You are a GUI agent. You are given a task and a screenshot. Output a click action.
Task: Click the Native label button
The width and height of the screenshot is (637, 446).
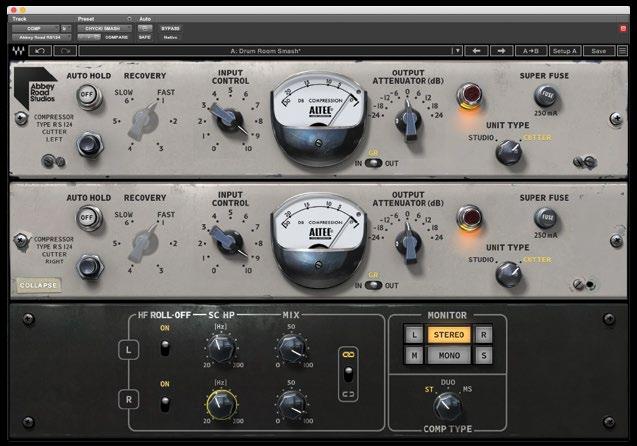[170, 37]
